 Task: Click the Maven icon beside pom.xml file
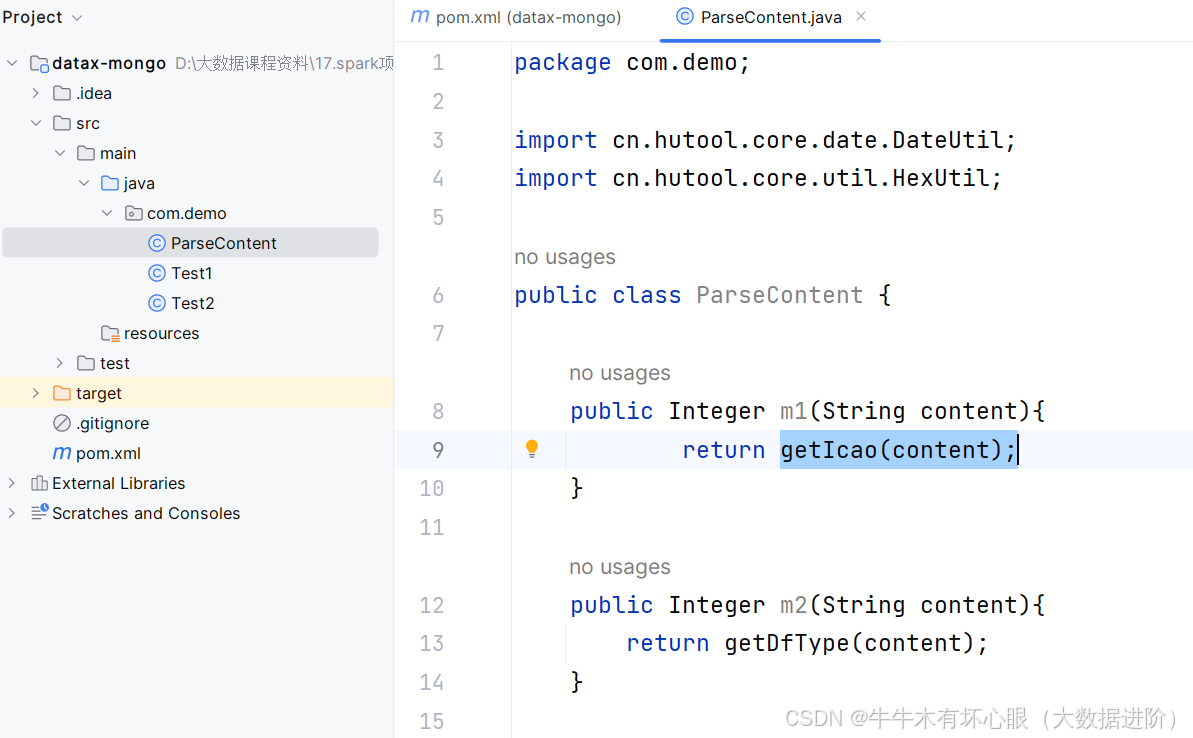(62, 453)
